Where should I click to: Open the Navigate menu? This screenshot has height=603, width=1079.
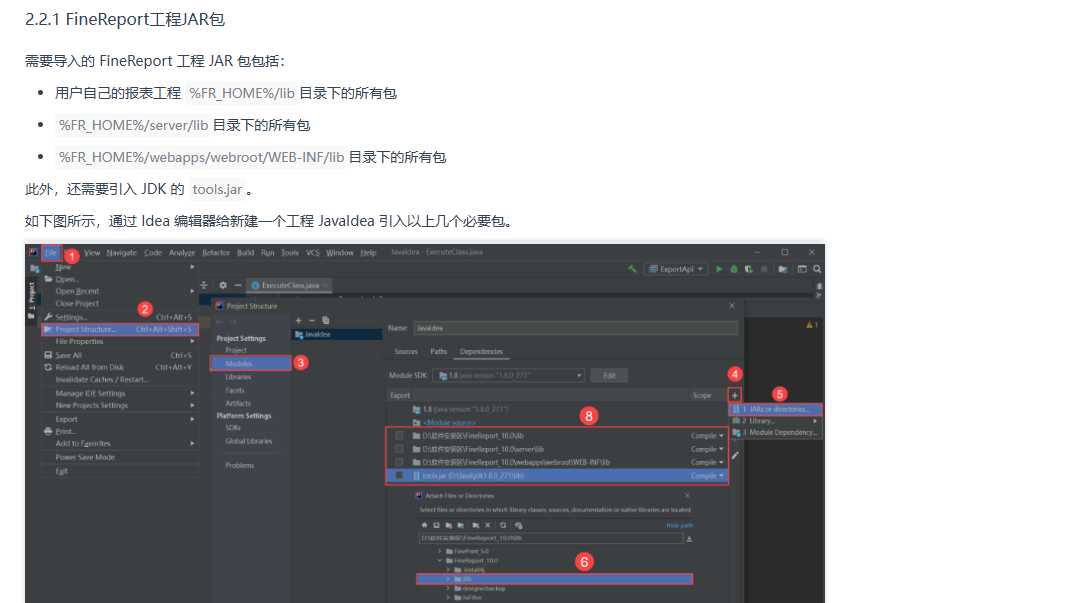click(121, 253)
